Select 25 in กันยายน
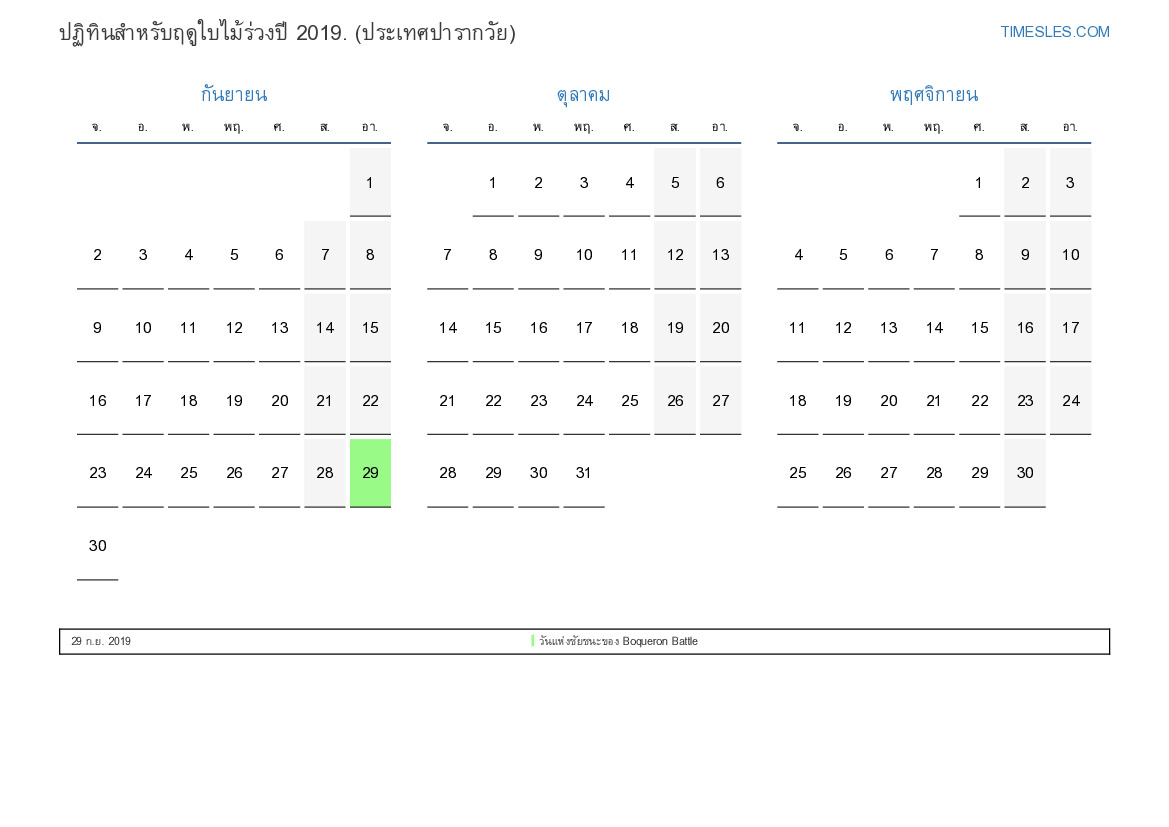The image size is (1169, 827). point(189,473)
